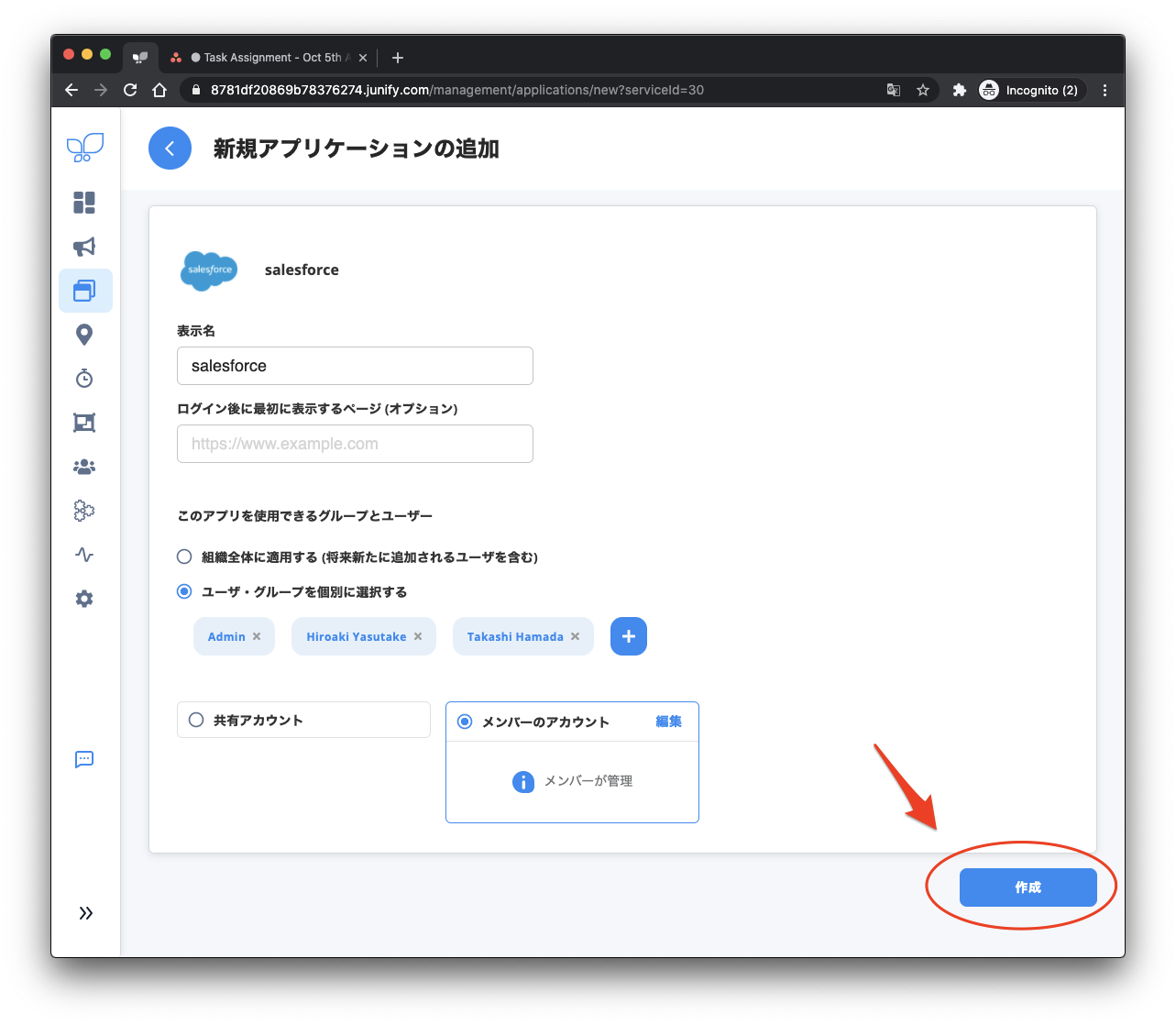Click the stopwatch icon in sidebar
This screenshot has height=1025, width=1176.
point(84,379)
